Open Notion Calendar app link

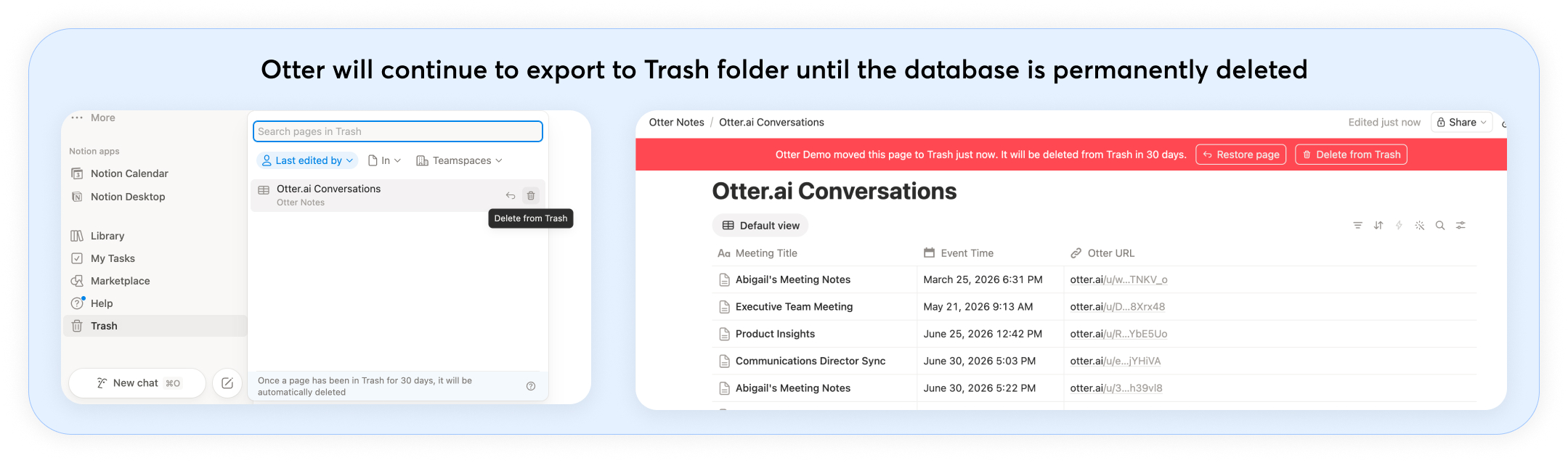pyautogui.click(x=120, y=173)
